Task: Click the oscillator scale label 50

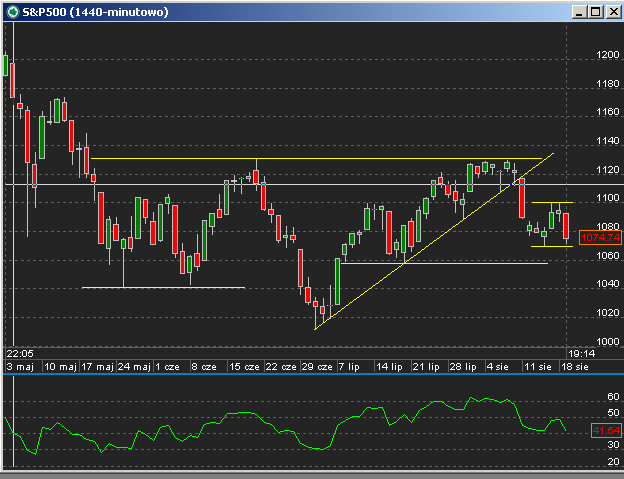Action: click(613, 413)
